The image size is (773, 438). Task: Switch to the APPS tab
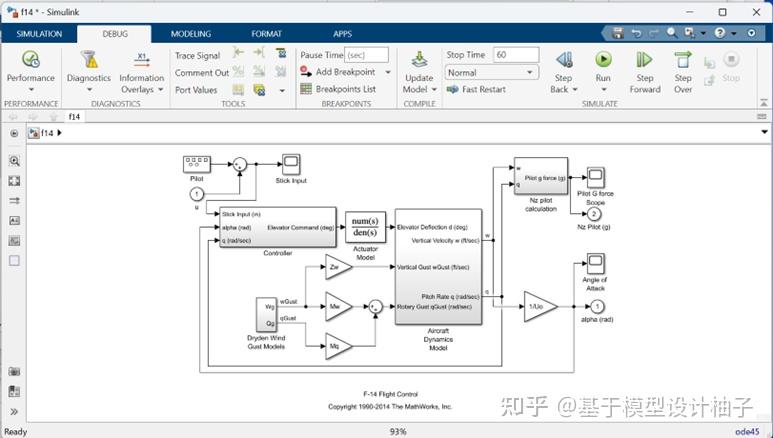click(342, 34)
